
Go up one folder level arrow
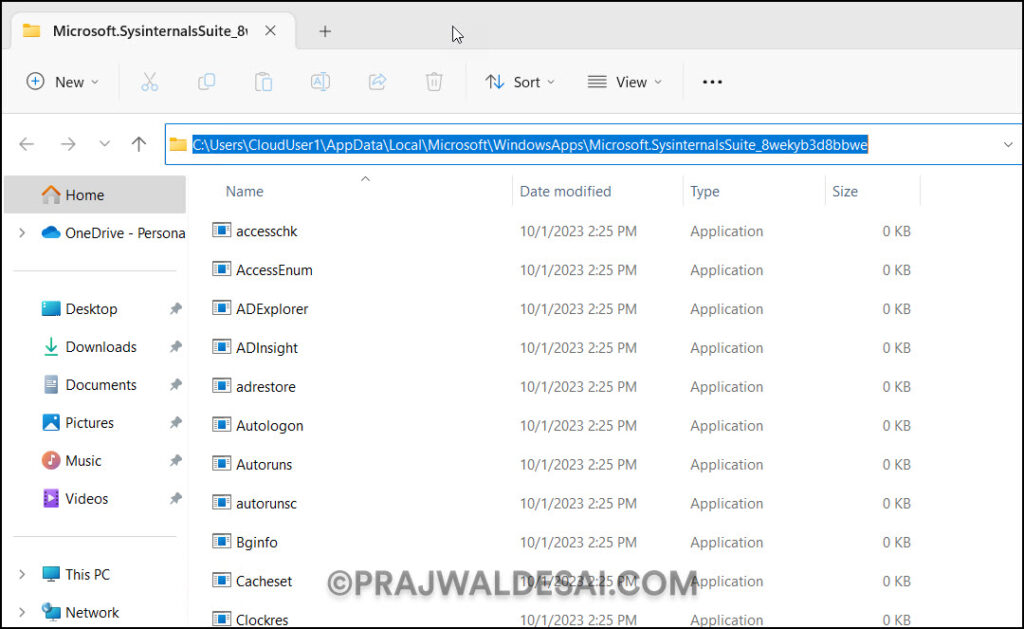click(138, 144)
